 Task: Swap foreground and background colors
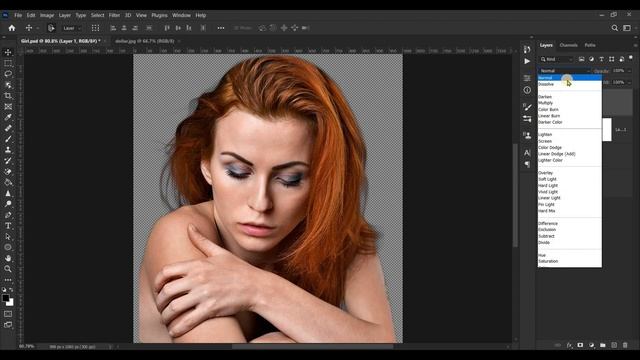11,290
